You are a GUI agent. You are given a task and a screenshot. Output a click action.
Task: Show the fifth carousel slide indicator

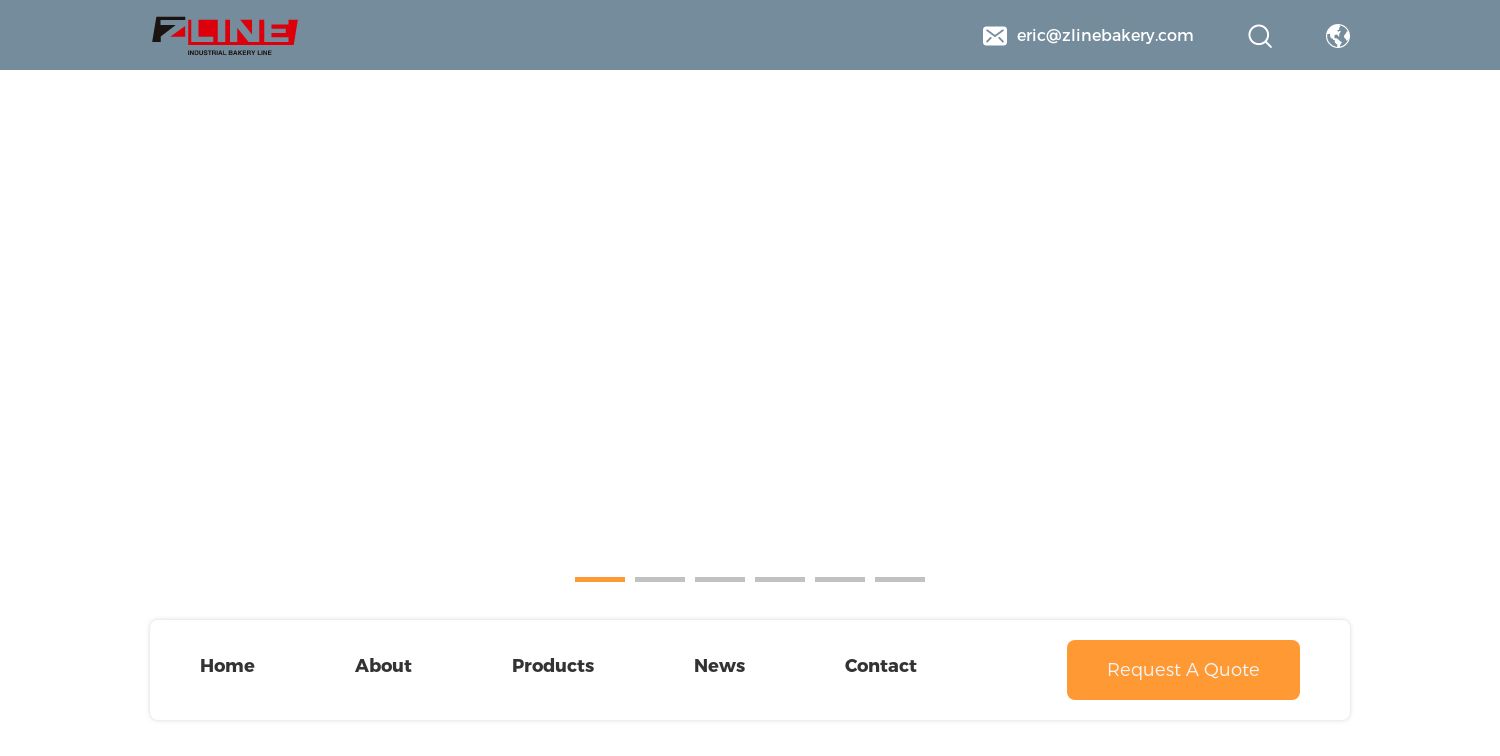(840, 579)
